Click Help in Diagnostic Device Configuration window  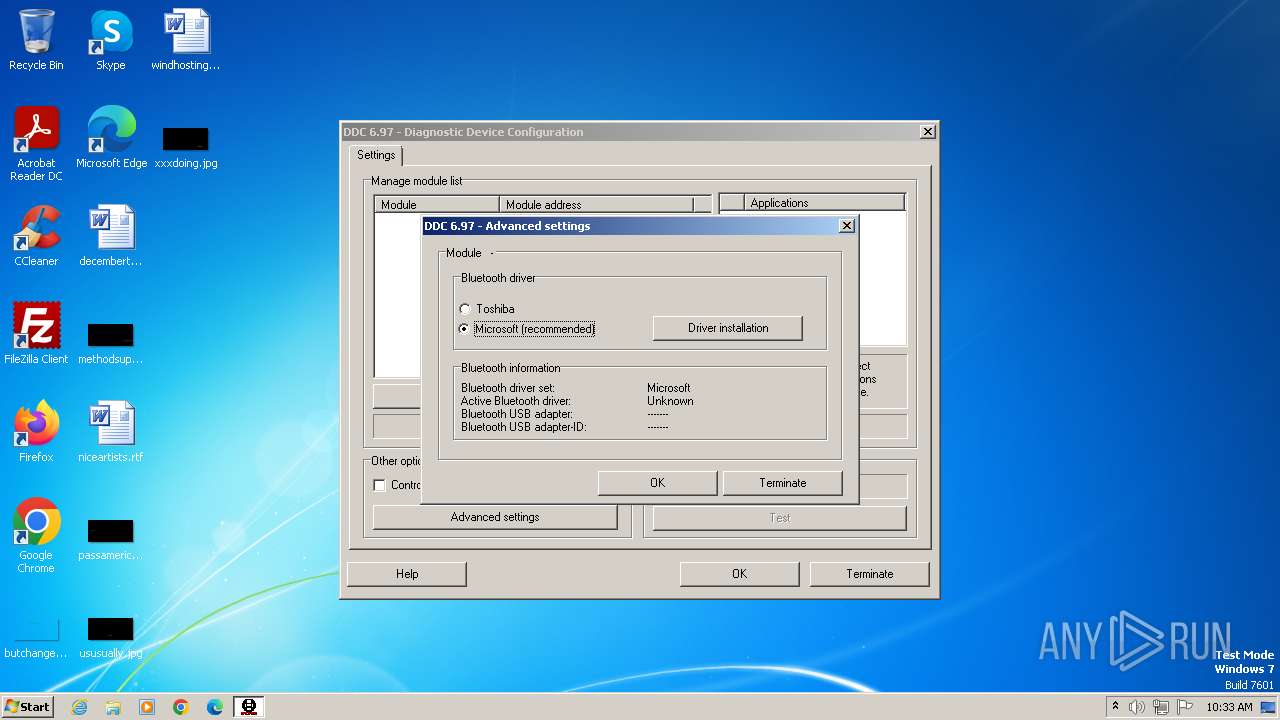click(x=407, y=574)
